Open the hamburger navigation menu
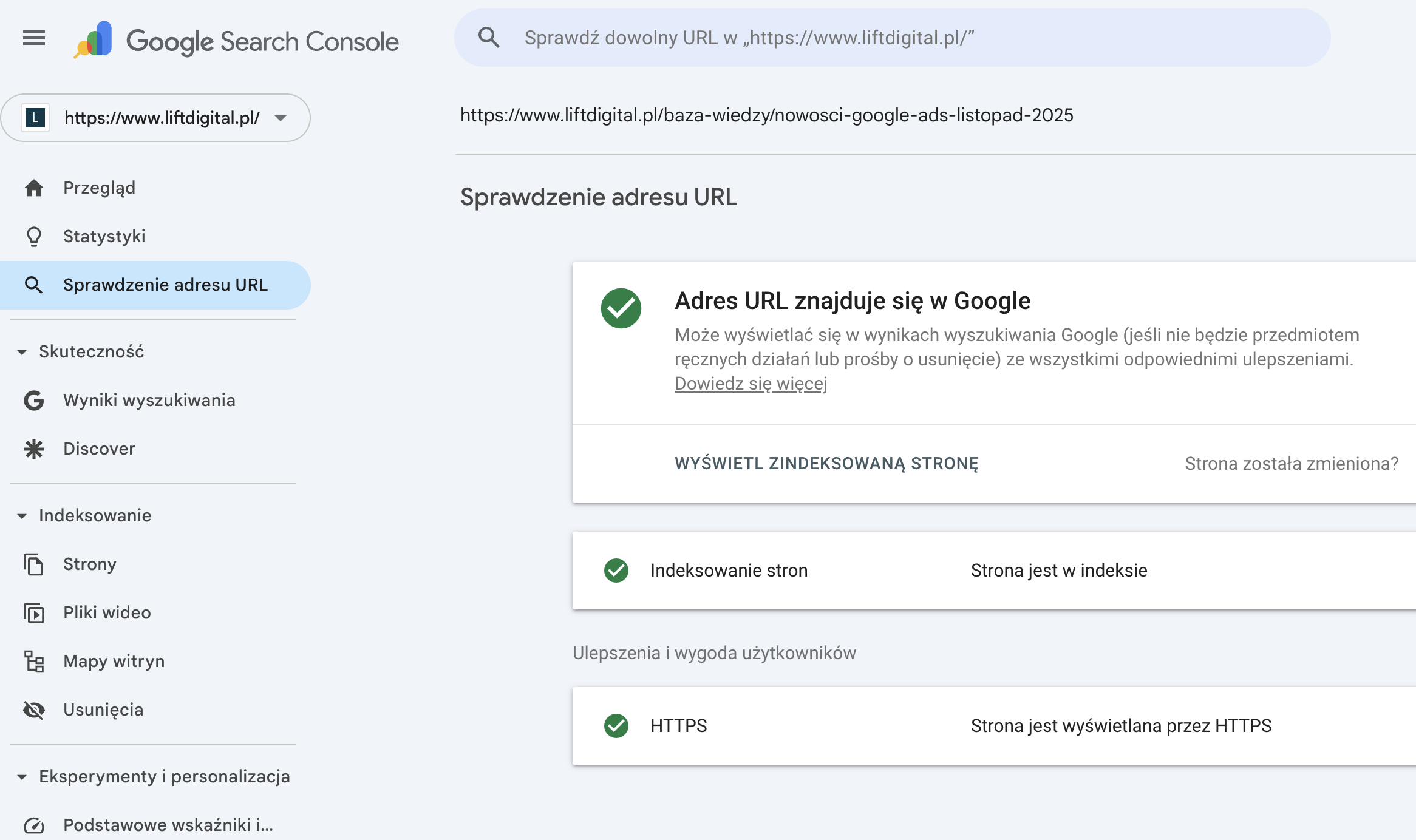Image resolution: width=1416 pixels, height=840 pixels. tap(34, 38)
